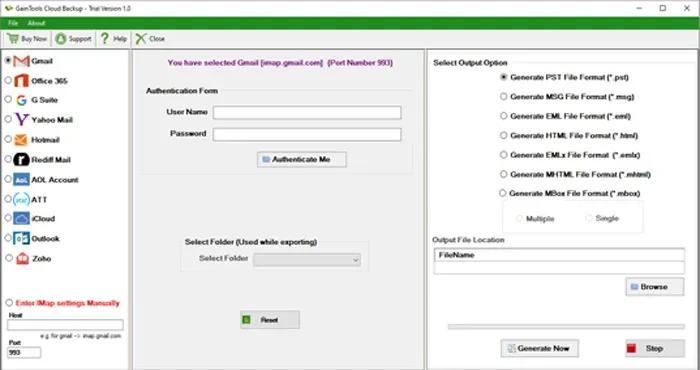
Task: Click the Yahoo Mail purple Y icon
Action: coord(21,120)
